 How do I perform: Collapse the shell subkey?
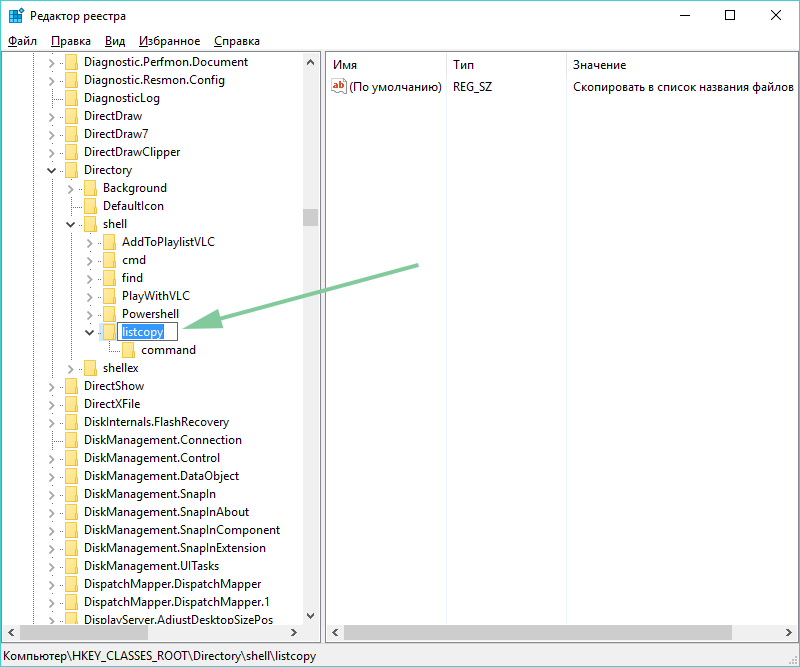70,225
